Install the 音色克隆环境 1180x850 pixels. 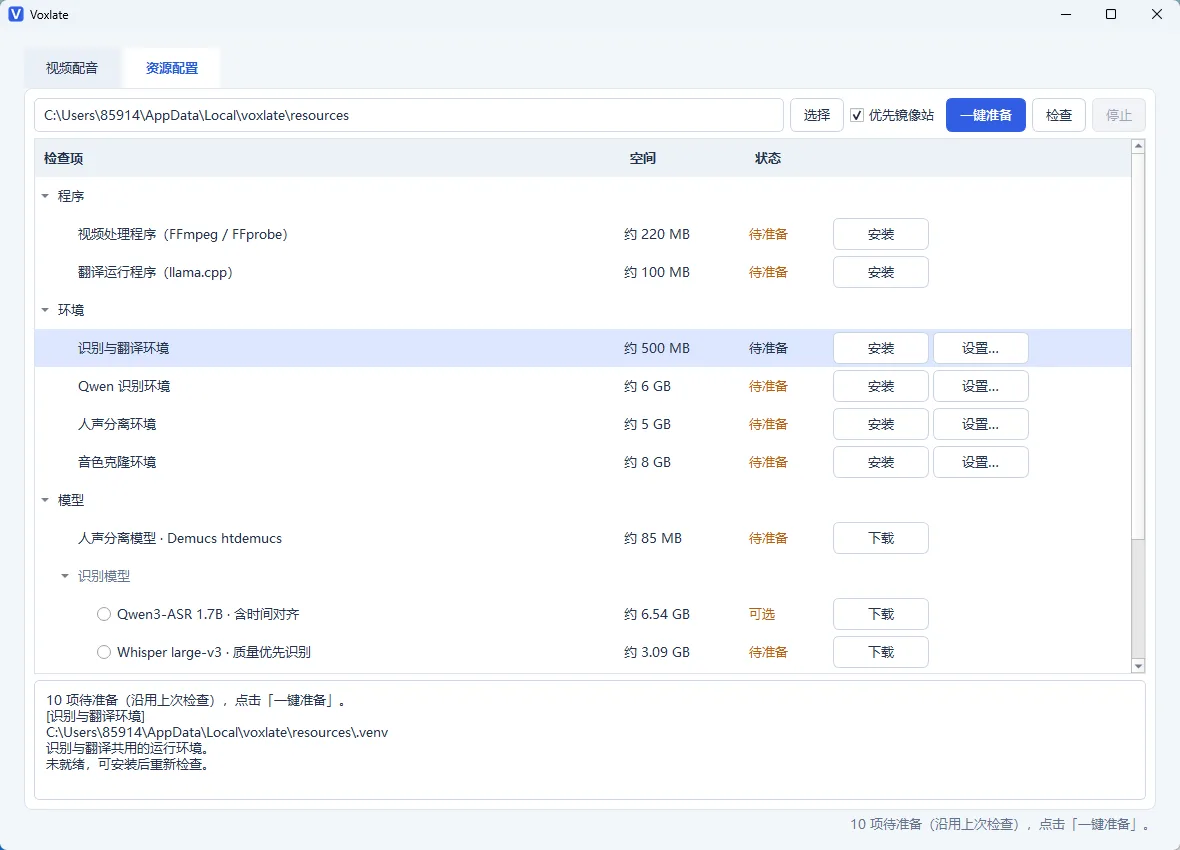880,462
